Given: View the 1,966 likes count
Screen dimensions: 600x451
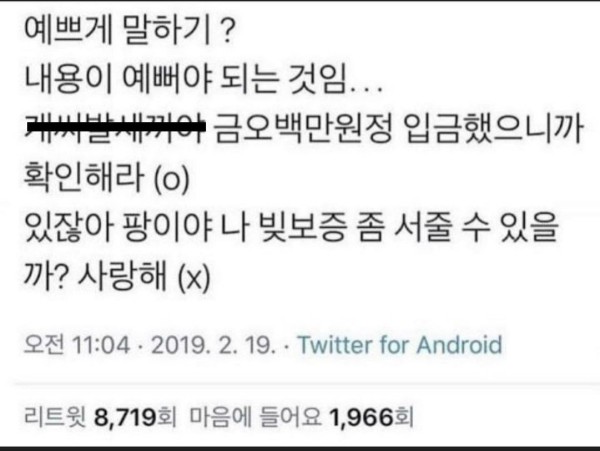Looking at the screenshot, I should click(x=361, y=417).
